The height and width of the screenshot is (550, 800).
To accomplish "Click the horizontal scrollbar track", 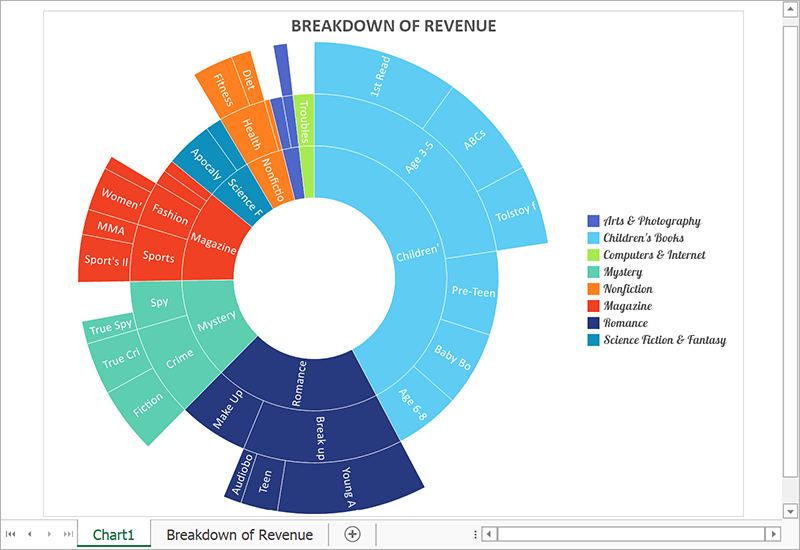I will pos(631,534).
